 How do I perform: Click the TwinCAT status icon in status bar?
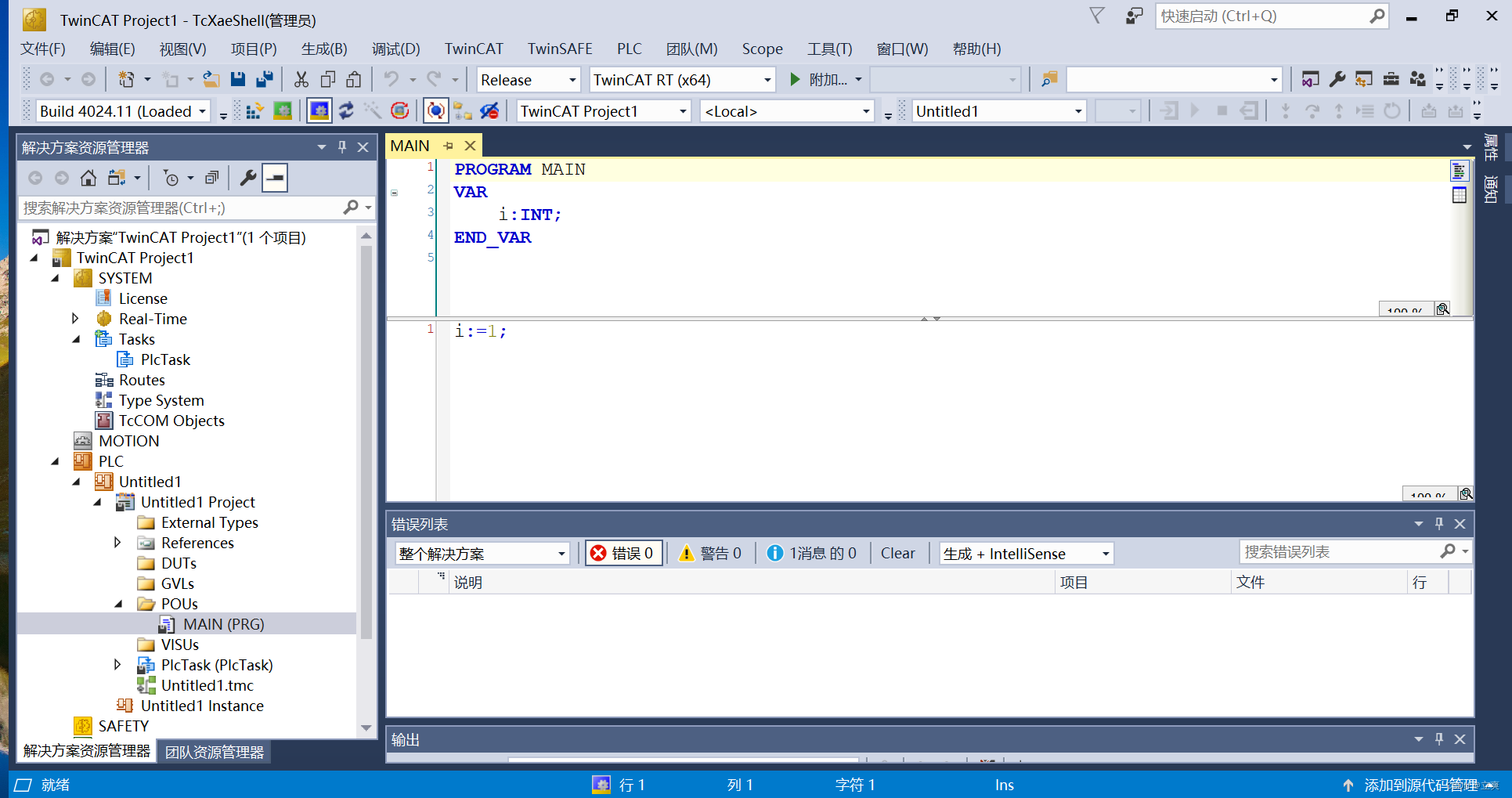pos(601,785)
